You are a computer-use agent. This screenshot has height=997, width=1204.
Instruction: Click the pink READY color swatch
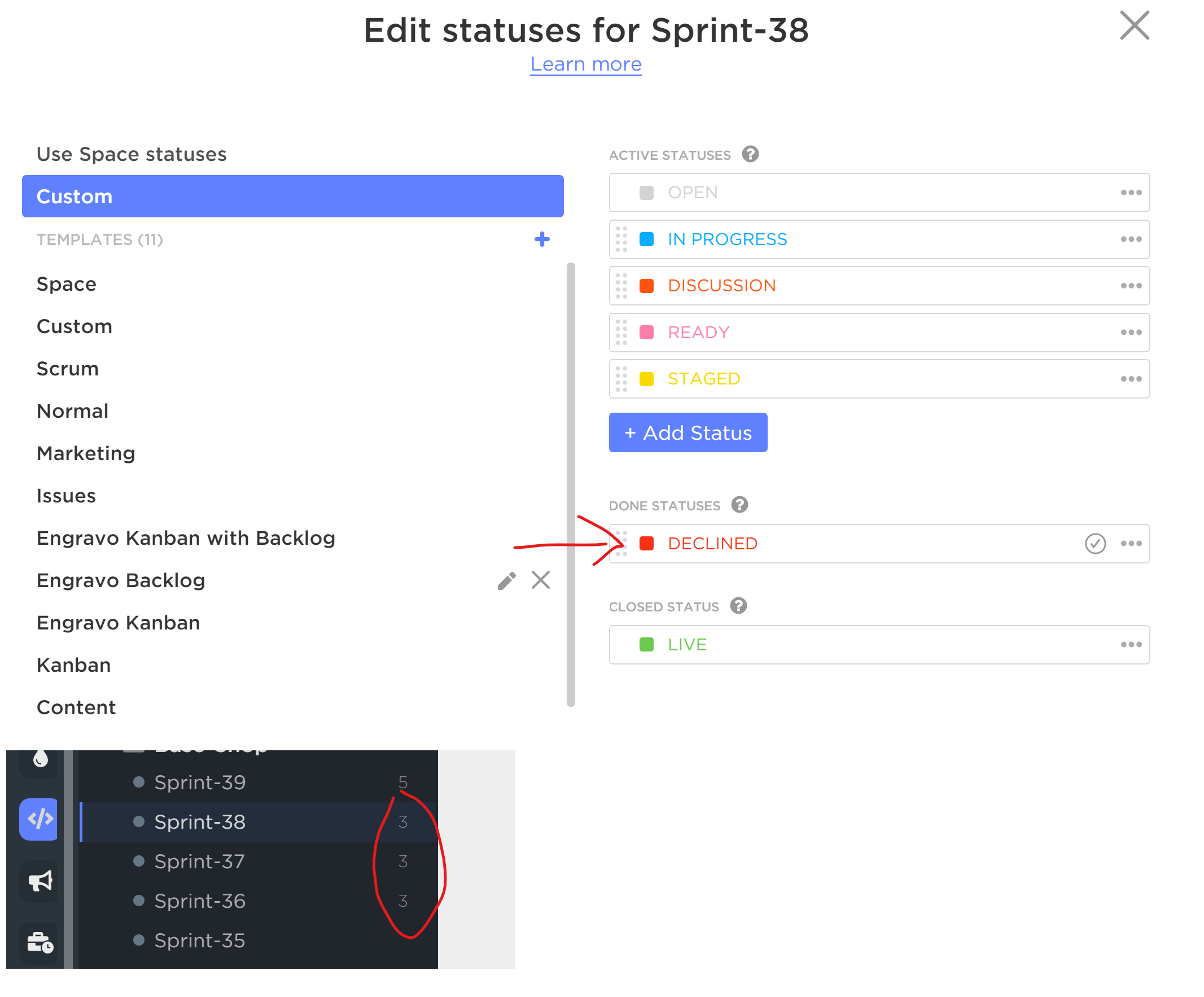646,333
